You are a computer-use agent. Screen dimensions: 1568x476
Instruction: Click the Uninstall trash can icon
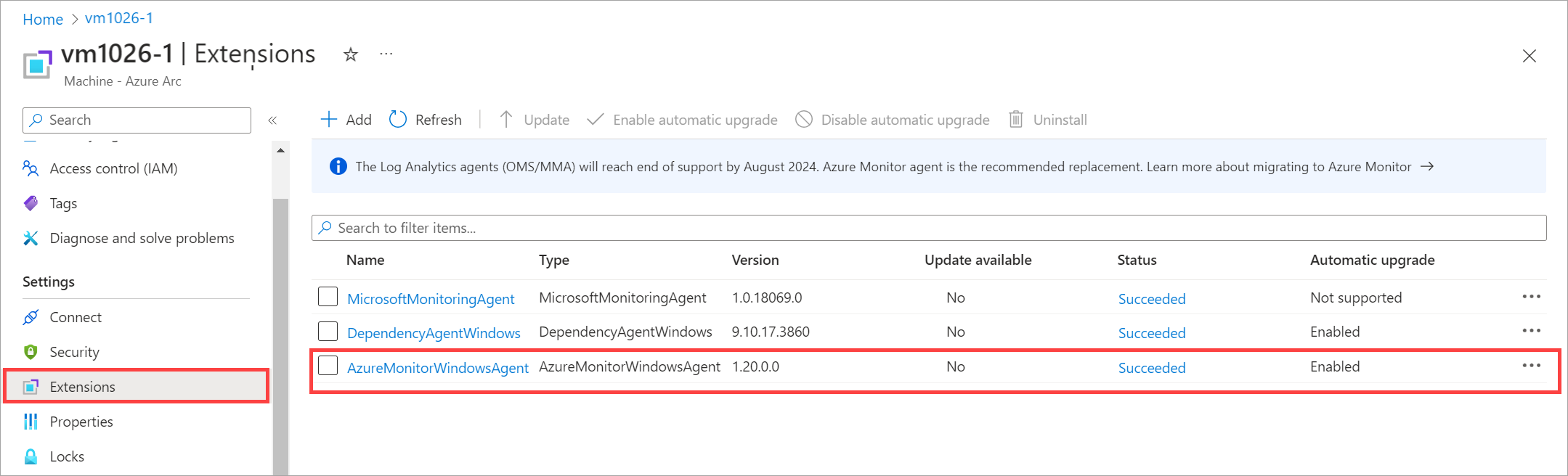point(1016,119)
